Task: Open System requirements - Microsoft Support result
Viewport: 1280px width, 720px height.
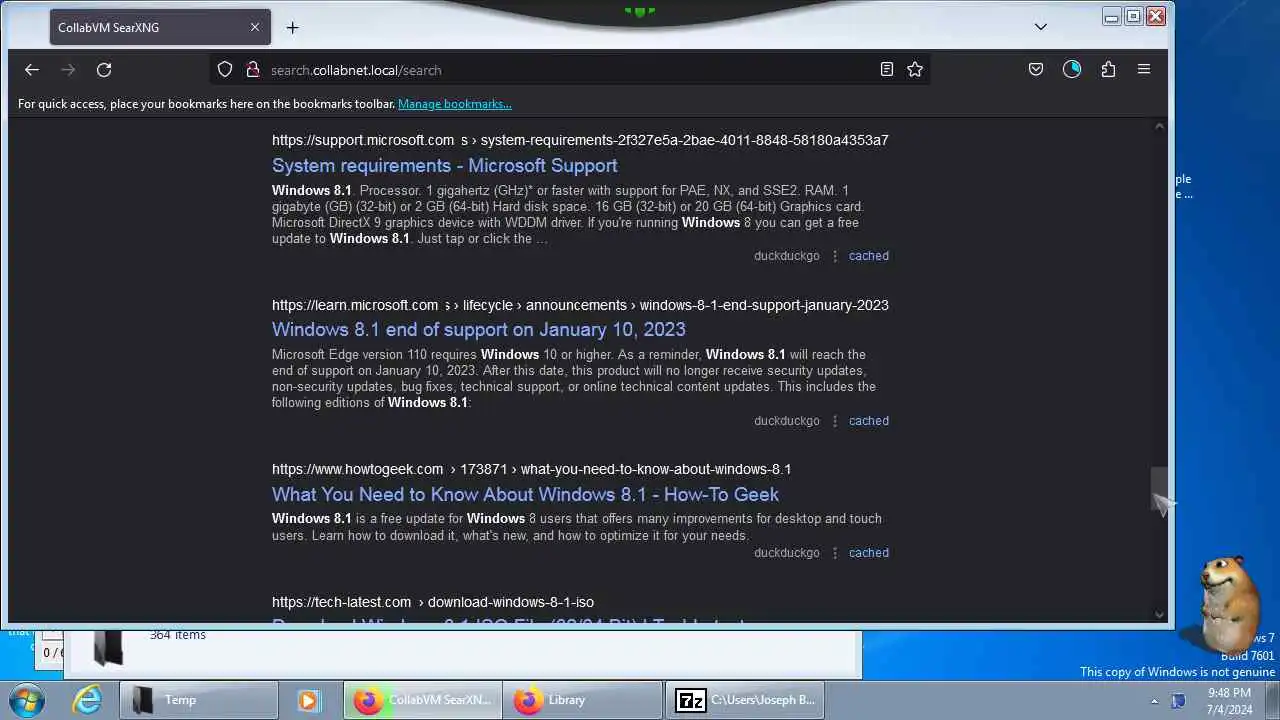Action: [445, 166]
